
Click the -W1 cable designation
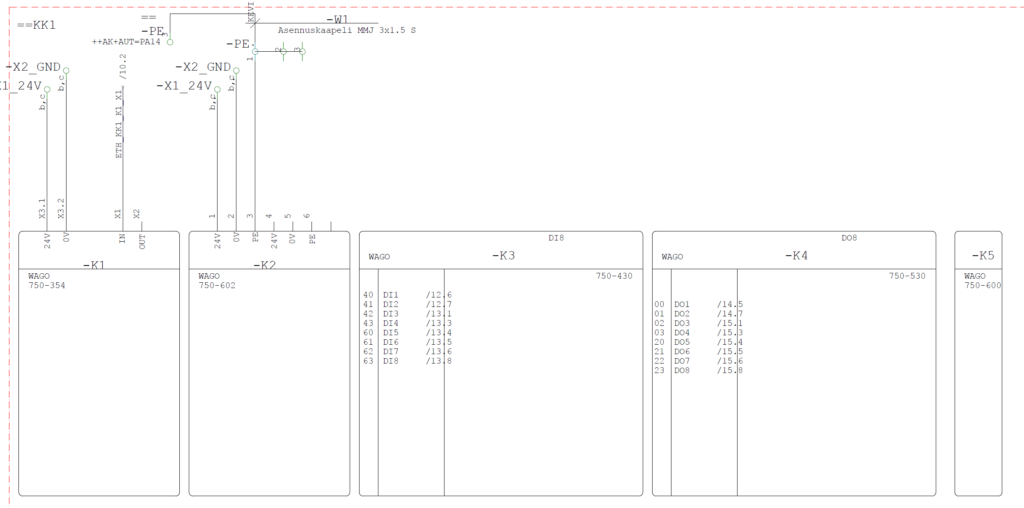coord(338,19)
